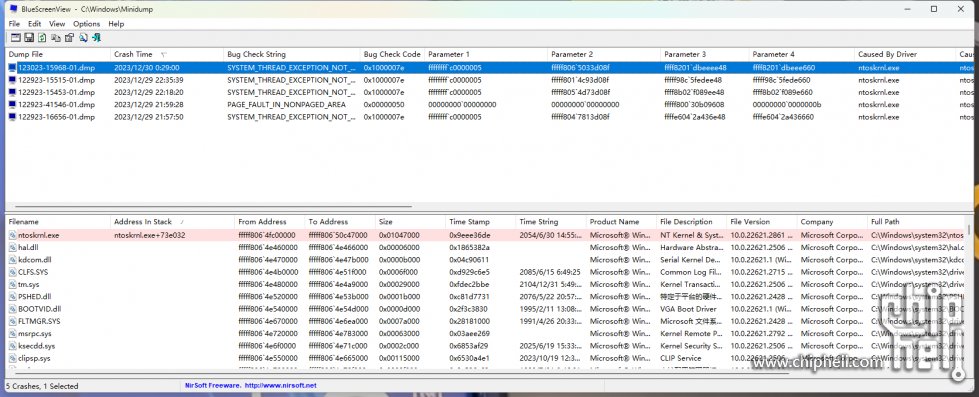Click time stamp 0x6530a4e1
The image size is (979, 397).
(469, 358)
